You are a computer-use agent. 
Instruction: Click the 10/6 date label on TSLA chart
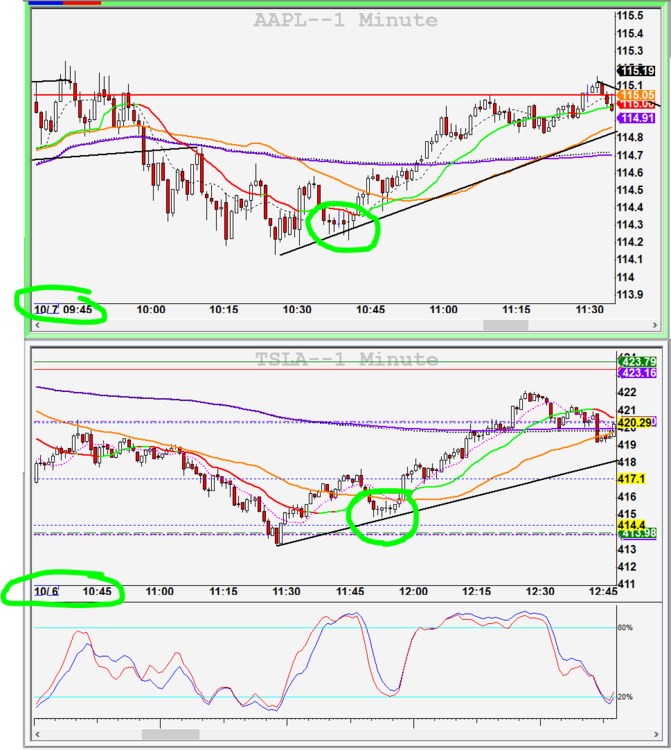click(x=46, y=592)
